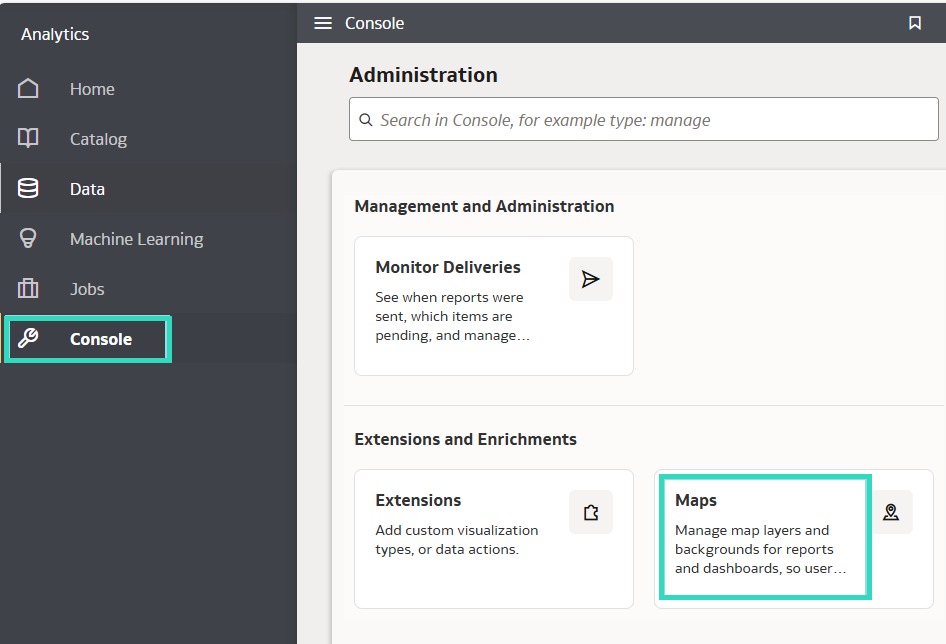
Task: Click the Catalog book icon
Action: [x=28, y=138]
